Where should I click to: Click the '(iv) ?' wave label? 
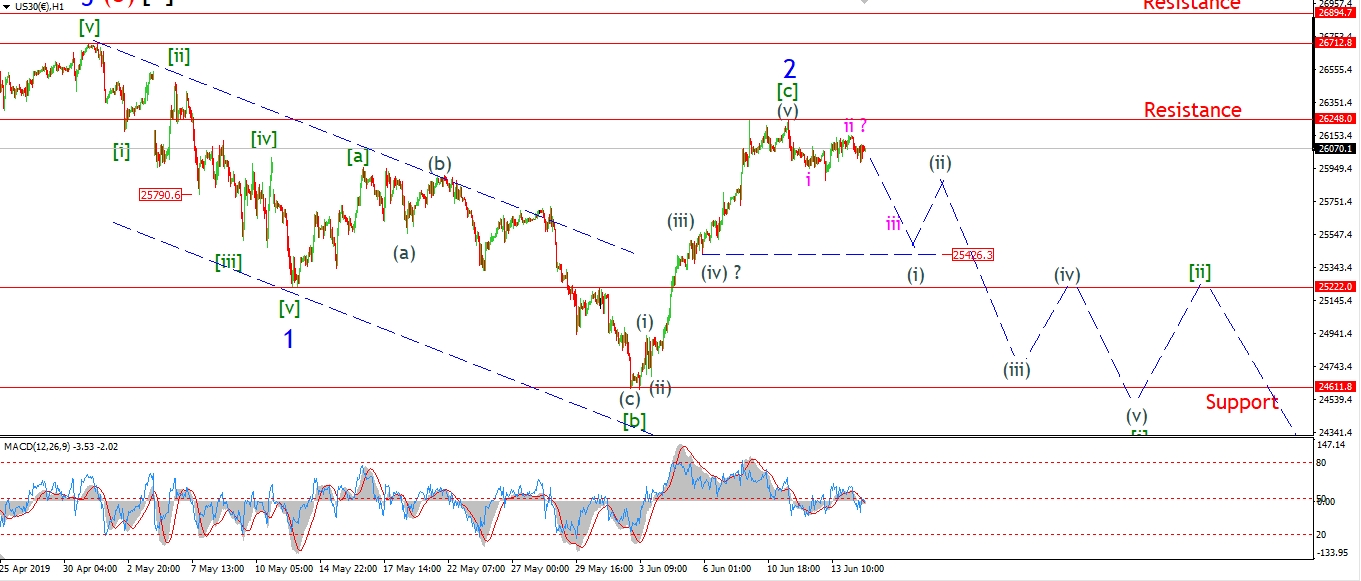tap(720, 271)
